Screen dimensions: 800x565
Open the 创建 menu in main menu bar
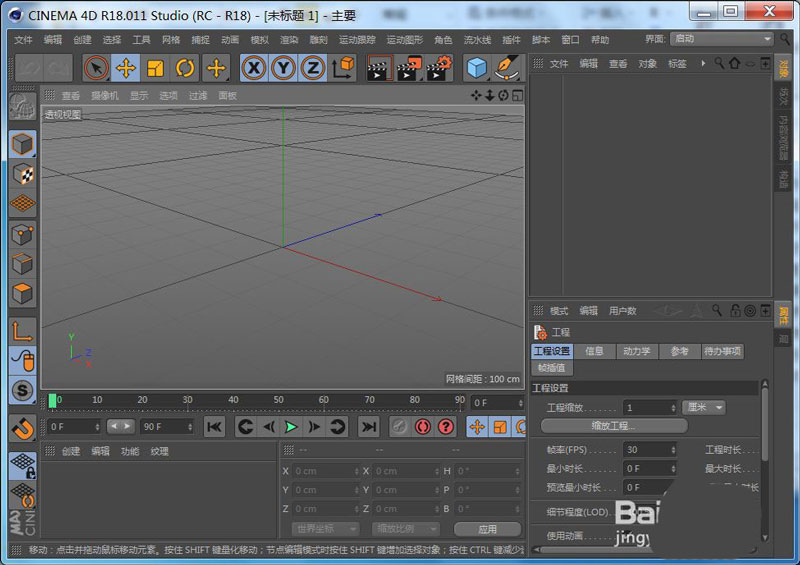(x=82, y=40)
